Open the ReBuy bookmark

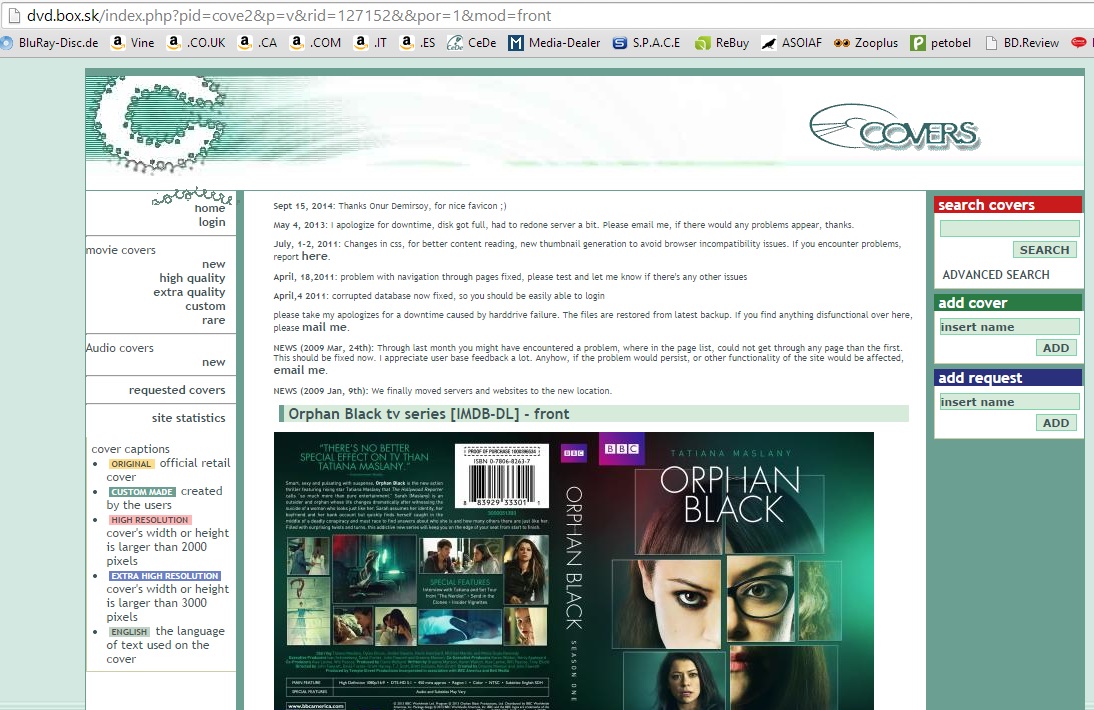722,43
